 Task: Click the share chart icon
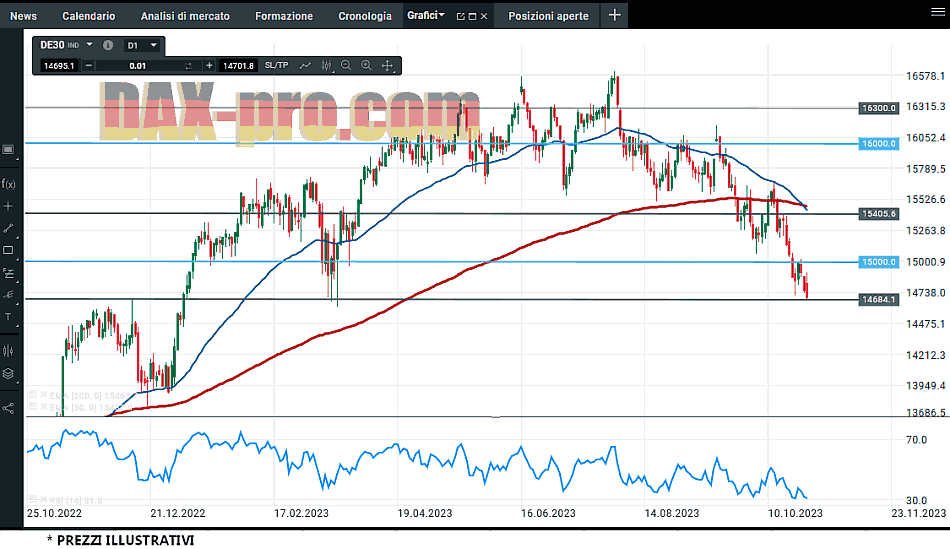pyautogui.click(x=8, y=408)
